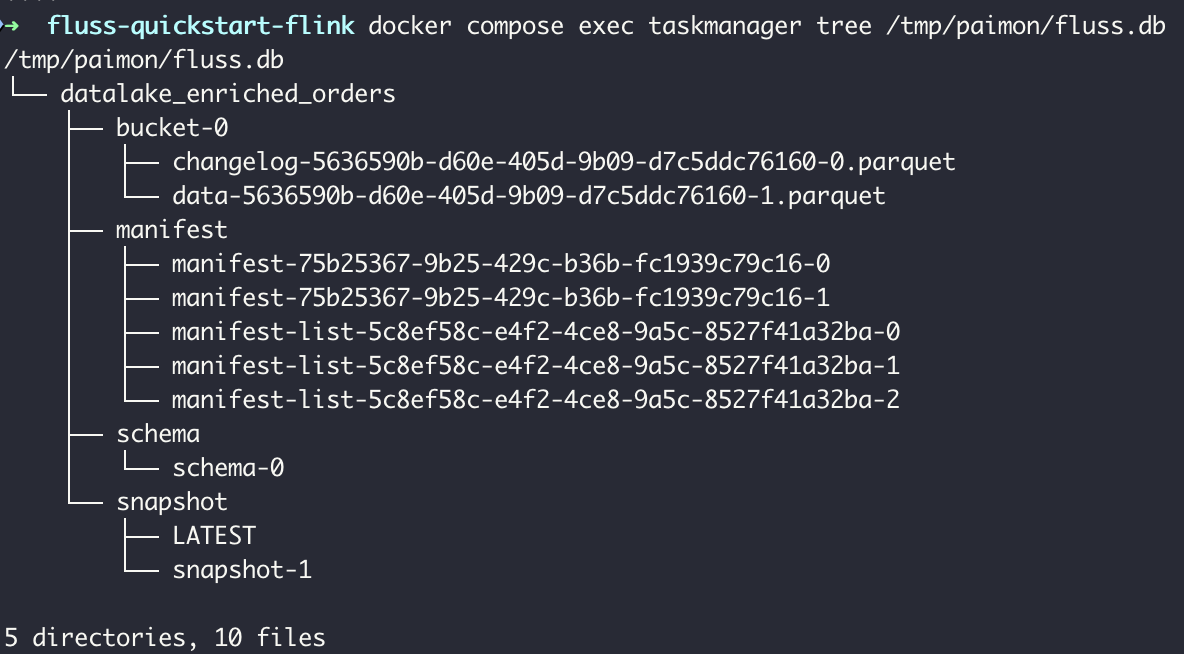This screenshot has height=654, width=1184.
Task: Select the data-5636590b parquet file
Action: click(x=529, y=196)
